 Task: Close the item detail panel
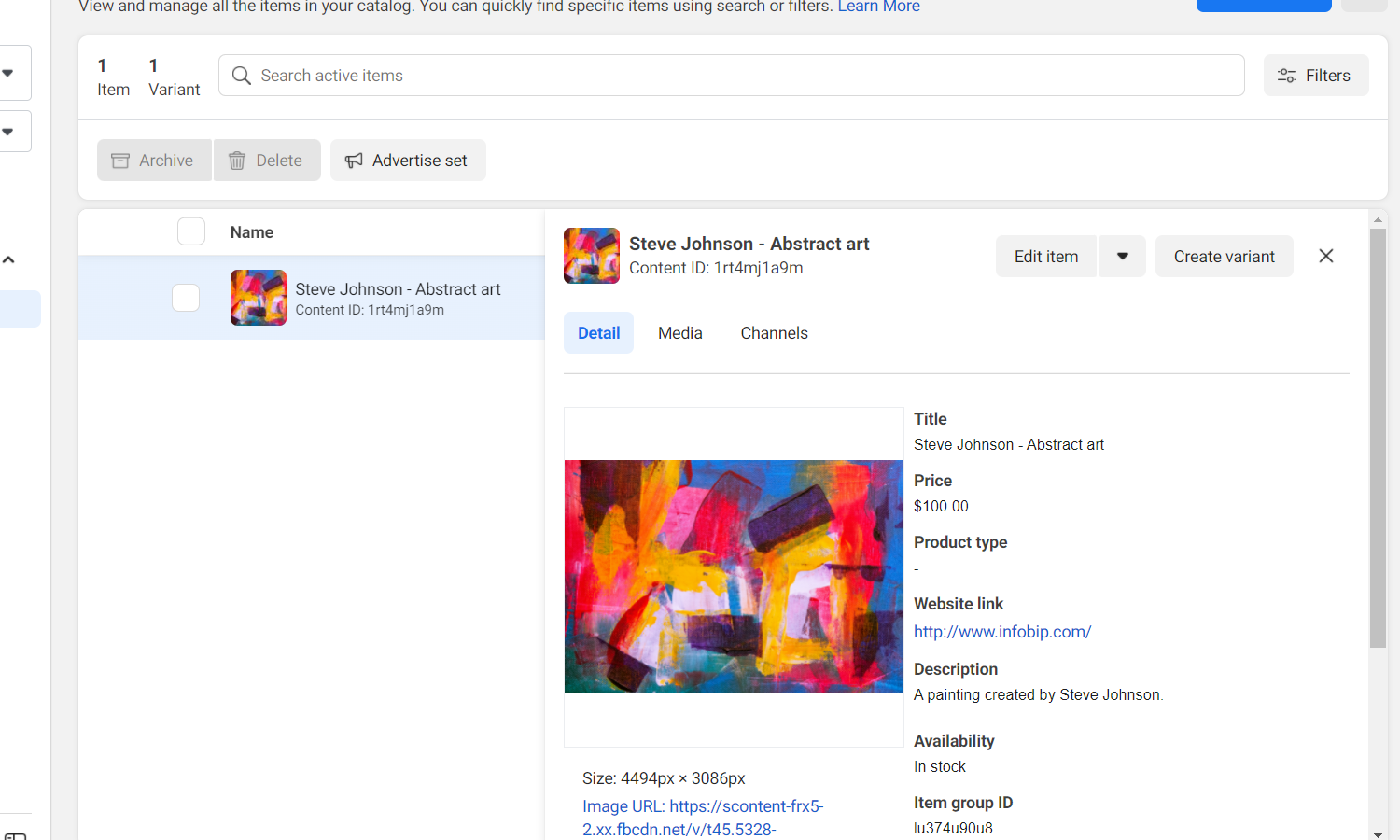(1325, 256)
